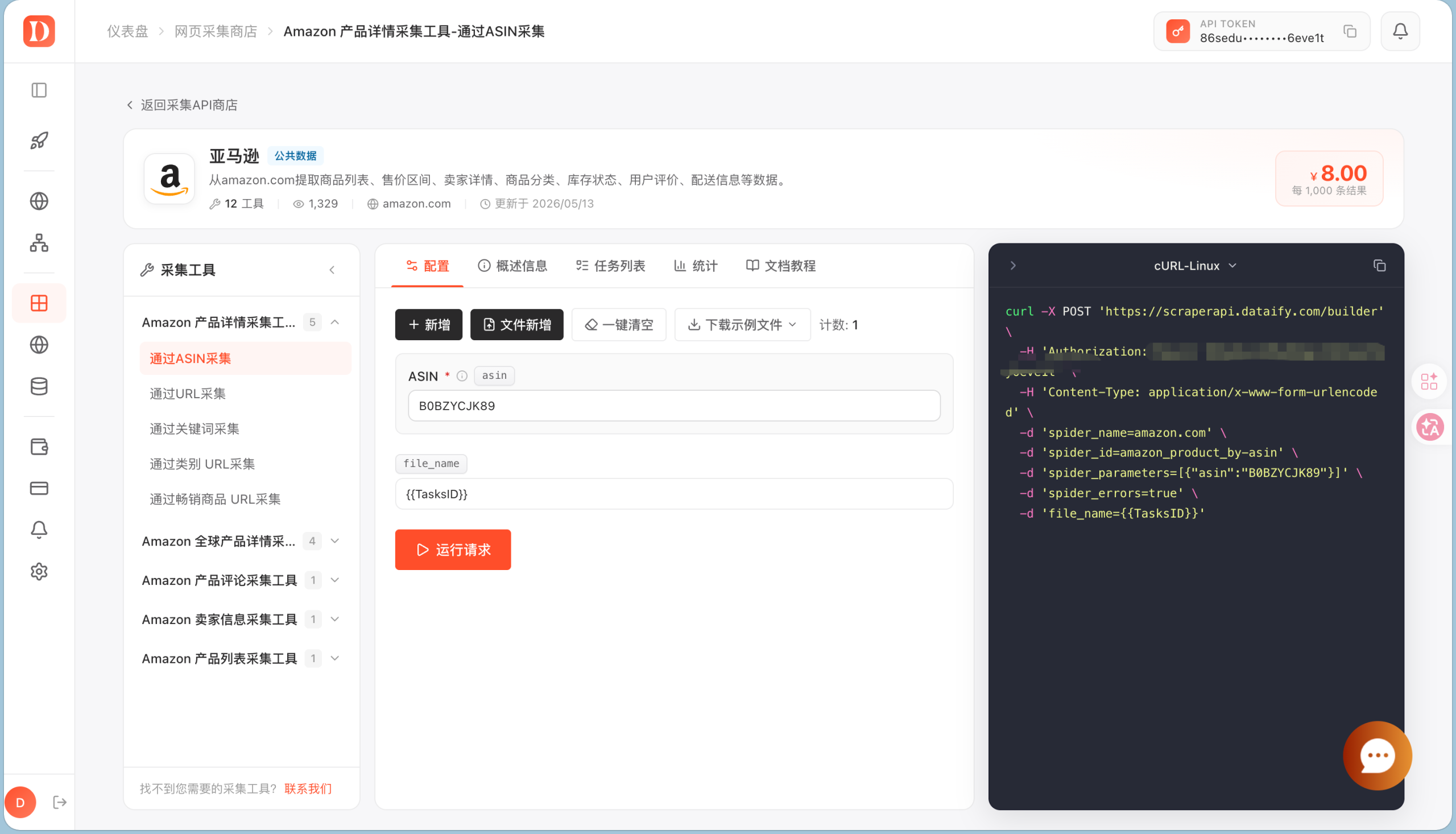Click the 运行请求 run button
1456x834 pixels.
point(453,550)
